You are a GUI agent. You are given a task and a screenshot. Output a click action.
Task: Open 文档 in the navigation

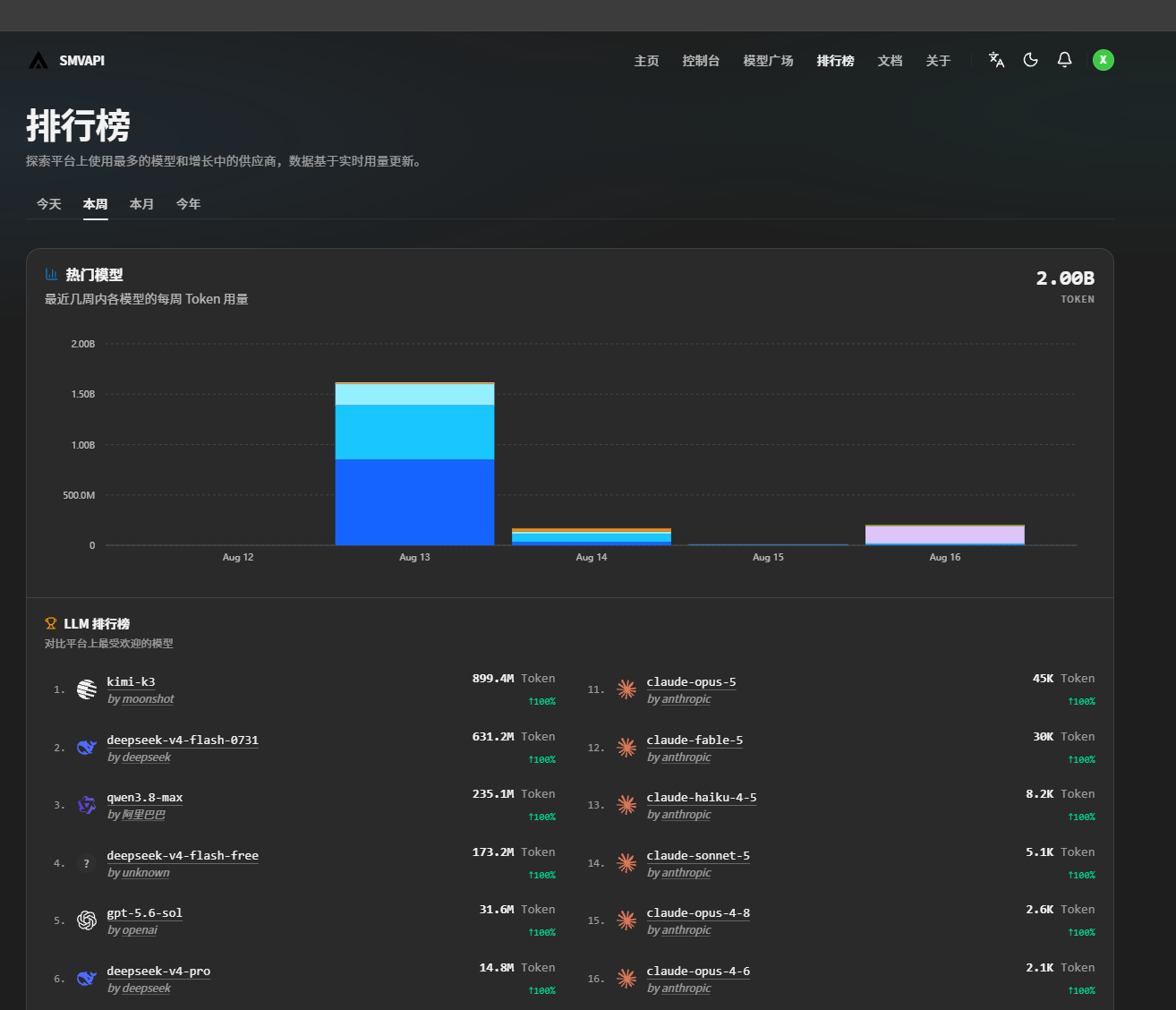point(890,61)
